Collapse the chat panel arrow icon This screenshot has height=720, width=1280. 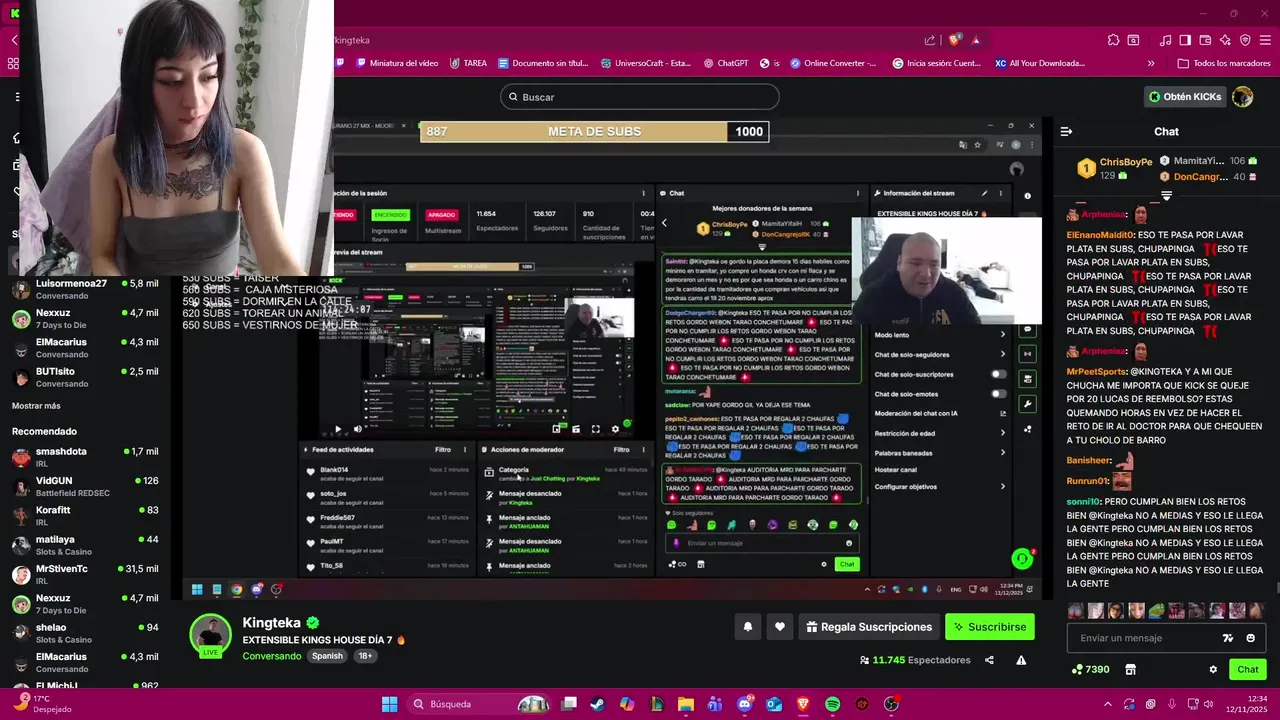pyautogui.click(x=1066, y=131)
